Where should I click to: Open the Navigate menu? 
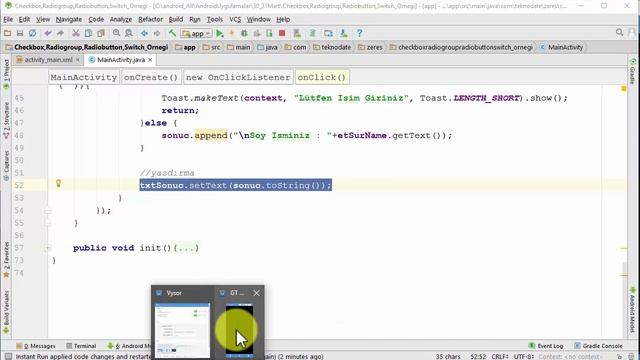pyautogui.click(x=69, y=19)
